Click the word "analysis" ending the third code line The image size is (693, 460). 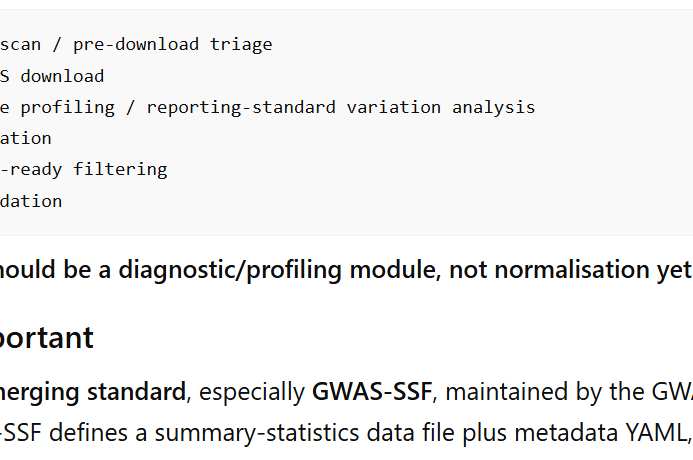point(493,107)
